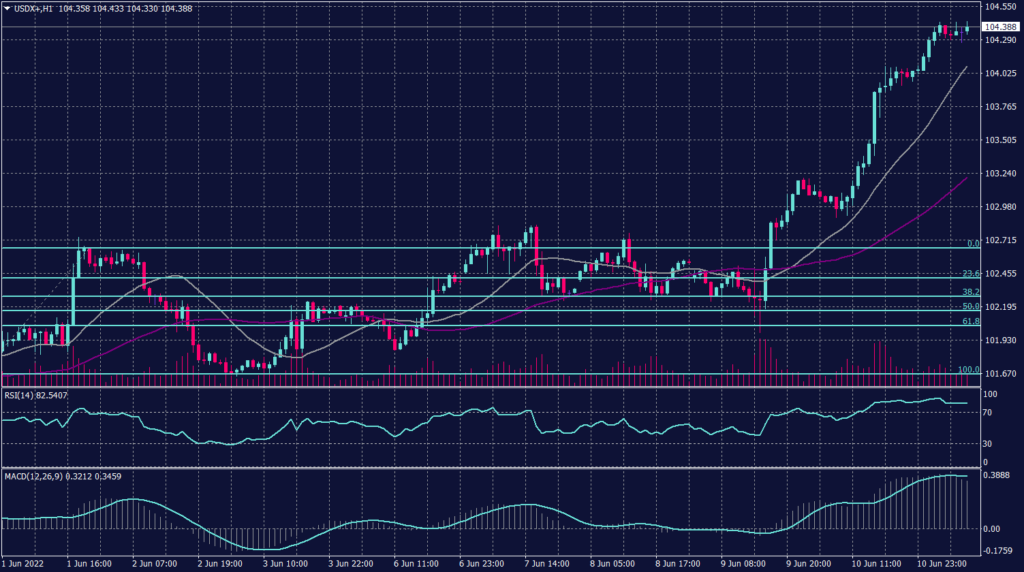This screenshot has width=1024, height=572.
Task: Click the 1 Jun 2022 date label
Action: (x=26, y=564)
